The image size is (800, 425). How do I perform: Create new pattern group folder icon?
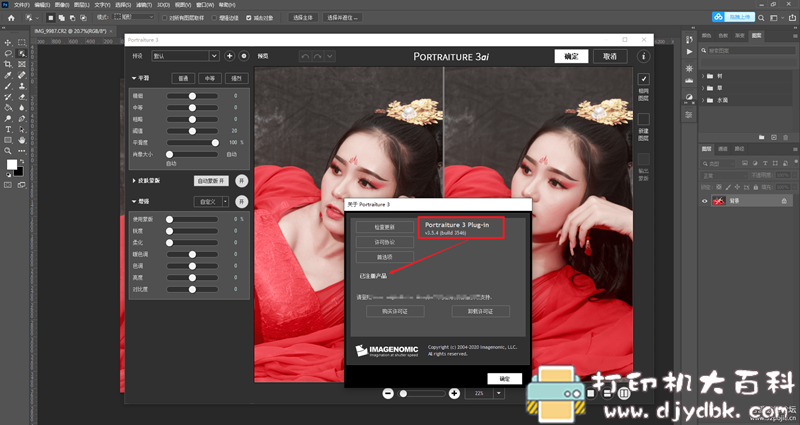click(761, 137)
